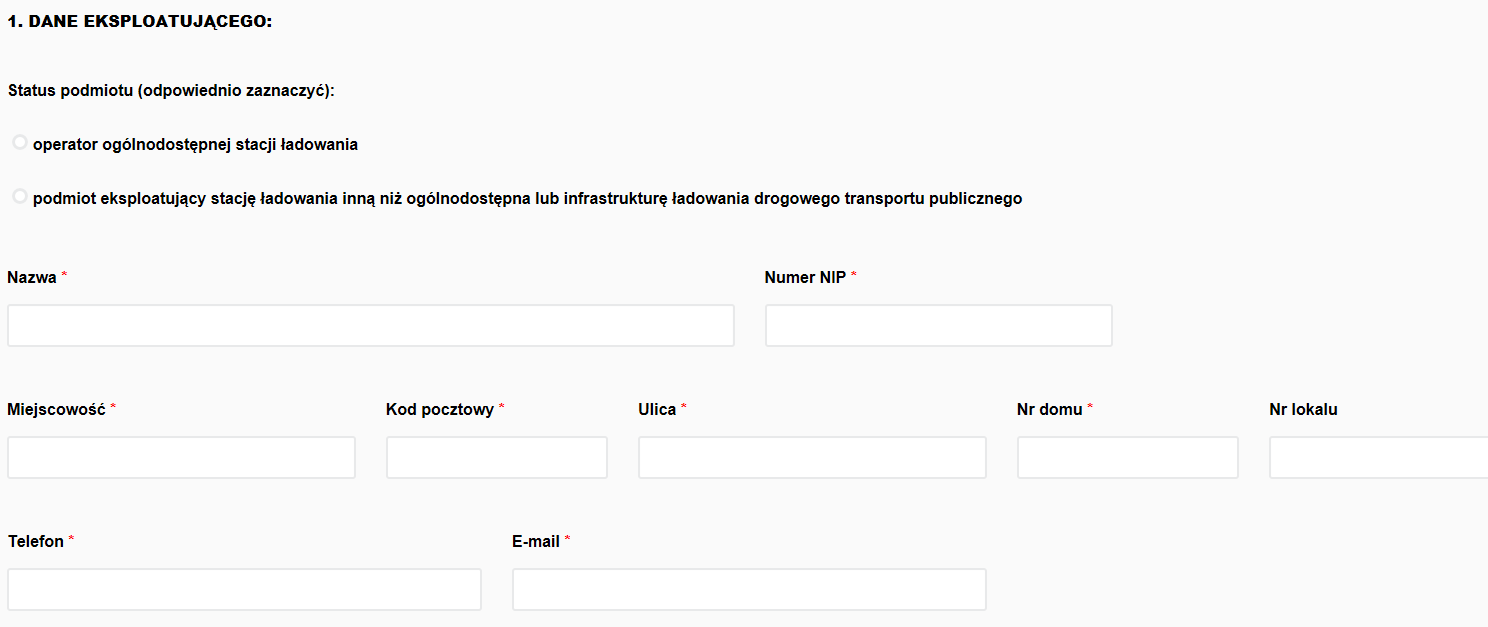Image resolution: width=1488 pixels, height=627 pixels.
Task: Click the 'Miejscowość' field label
Action: (56, 409)
